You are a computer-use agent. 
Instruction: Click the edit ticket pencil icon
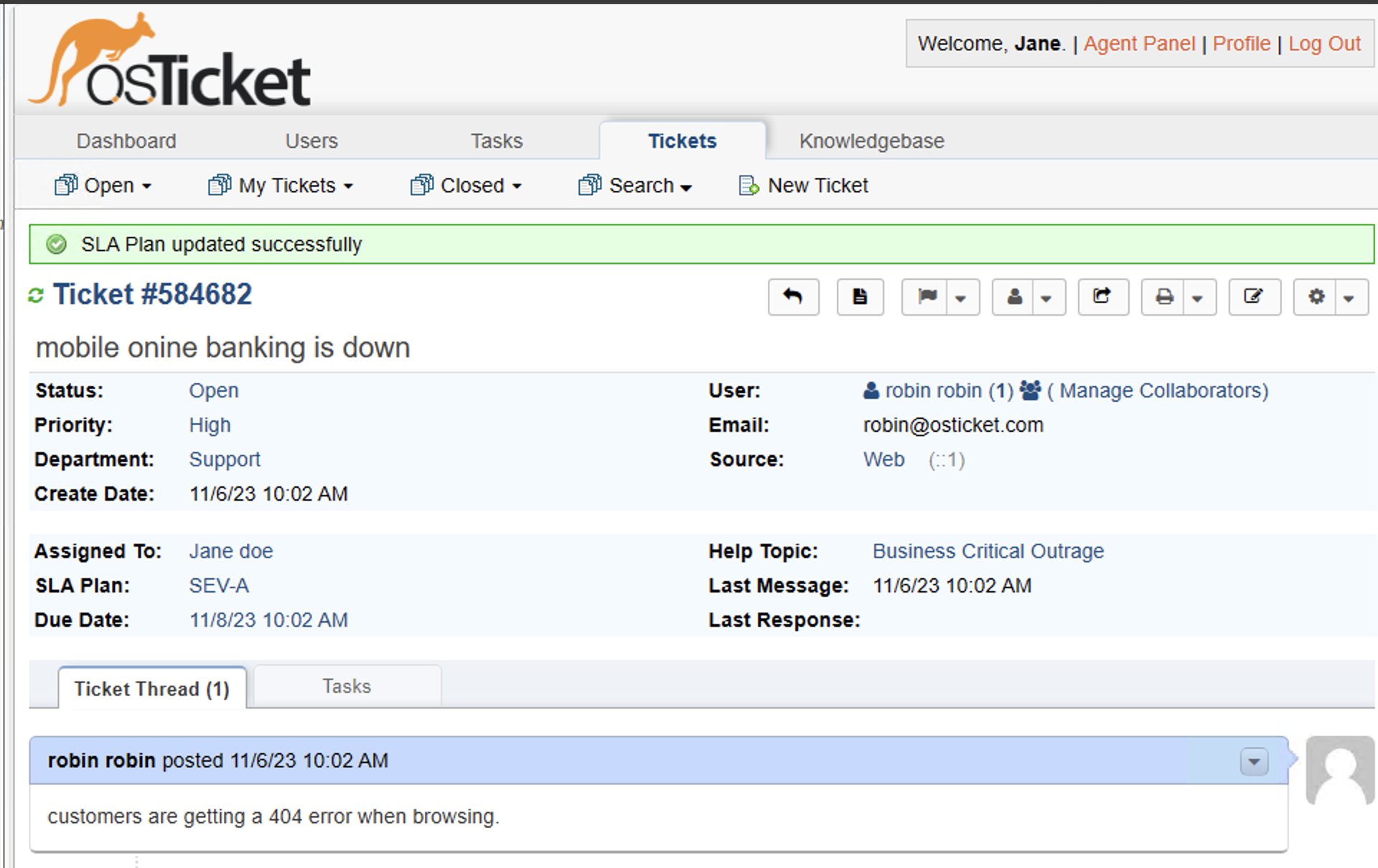[x=1254, y=297]
